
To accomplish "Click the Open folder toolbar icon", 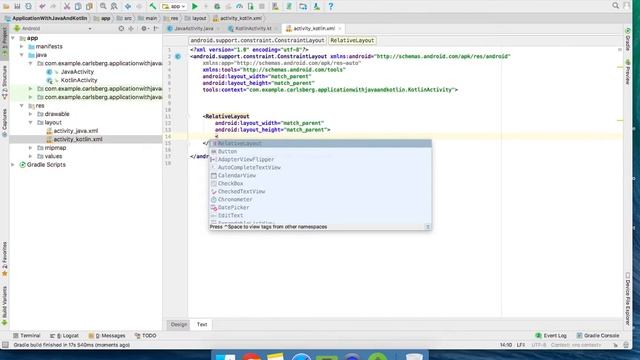I will click(x=6, y=6).
